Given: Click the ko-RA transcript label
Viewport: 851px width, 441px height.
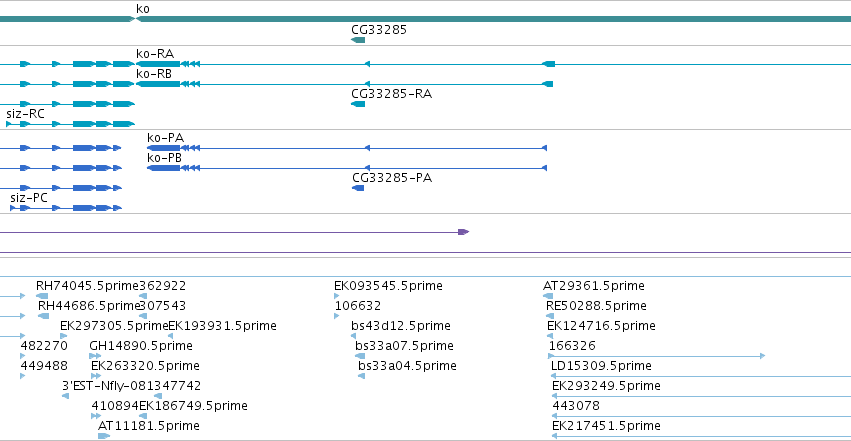Looking at the screenshot, I should click(155, 53).
